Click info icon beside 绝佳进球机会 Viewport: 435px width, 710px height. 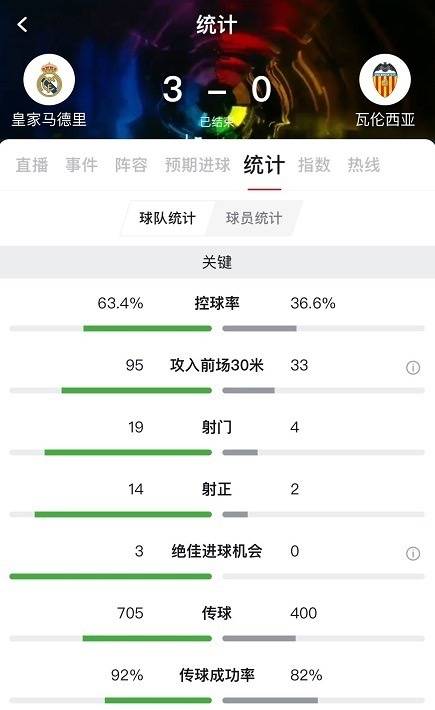(412, 553)
